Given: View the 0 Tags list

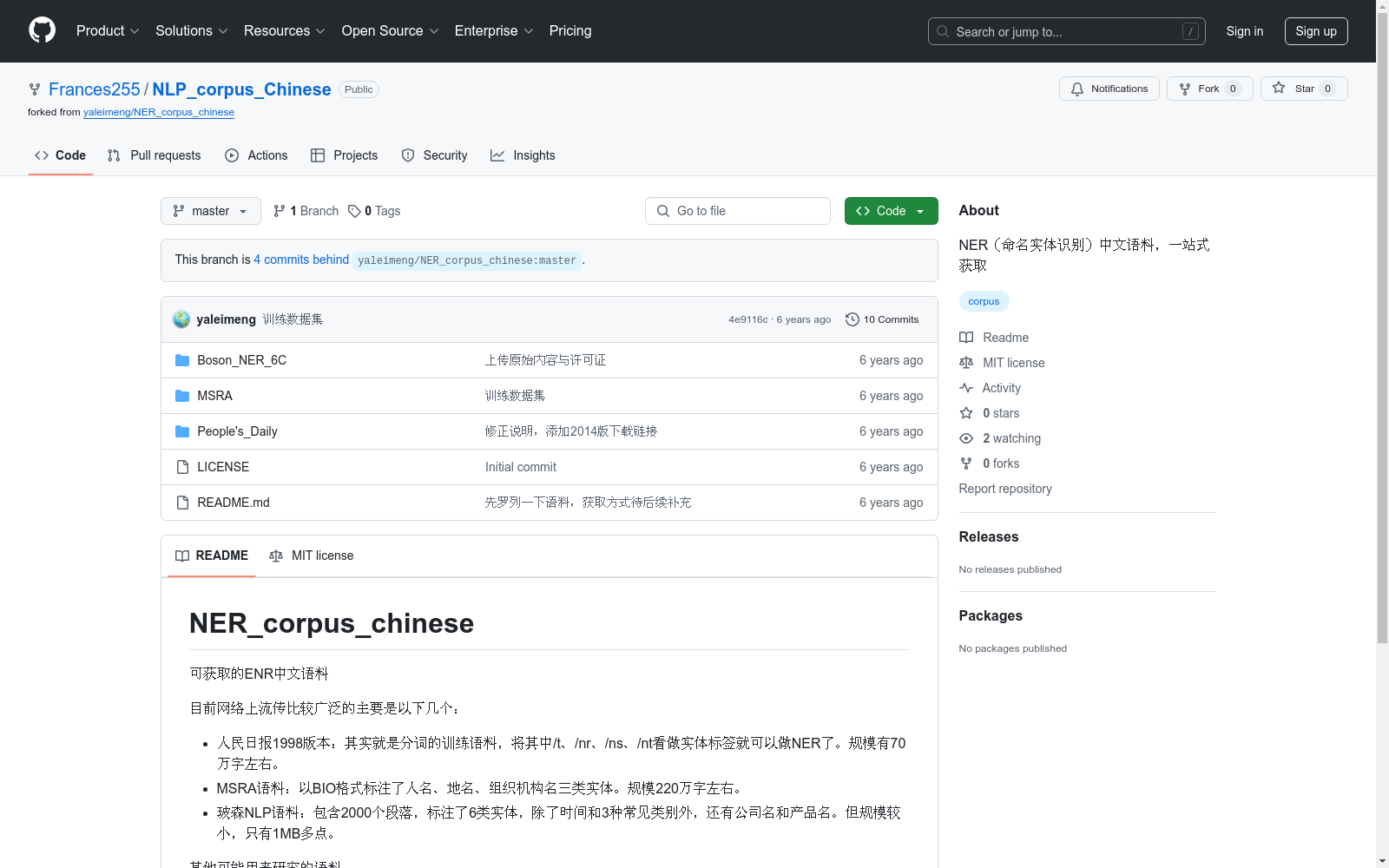Looking at the screenshot, I should (x=374, y=211).
